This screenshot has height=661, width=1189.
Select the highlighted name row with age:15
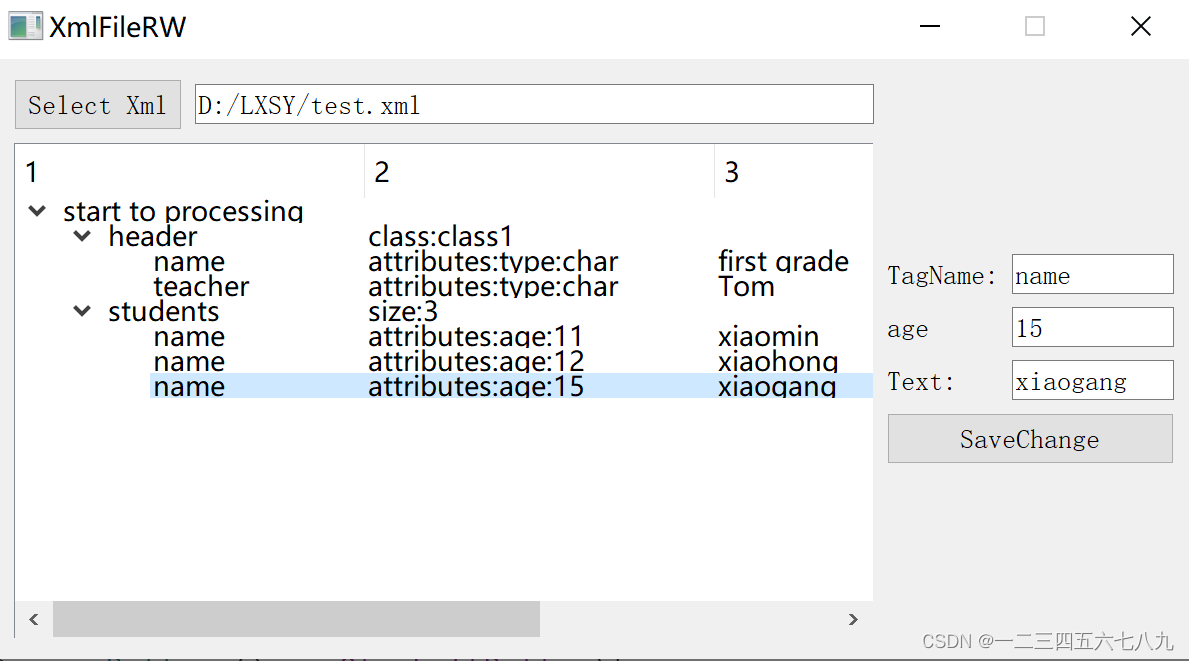[x=512, y=386]
